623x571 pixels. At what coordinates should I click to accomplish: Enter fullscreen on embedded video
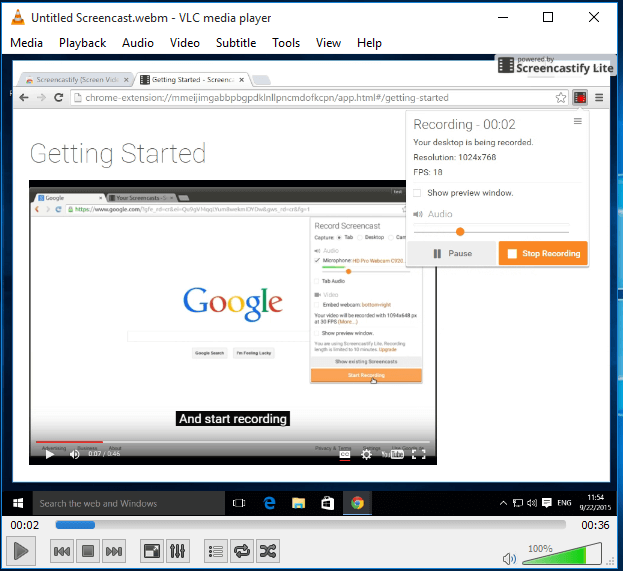[x=418, y=454]
